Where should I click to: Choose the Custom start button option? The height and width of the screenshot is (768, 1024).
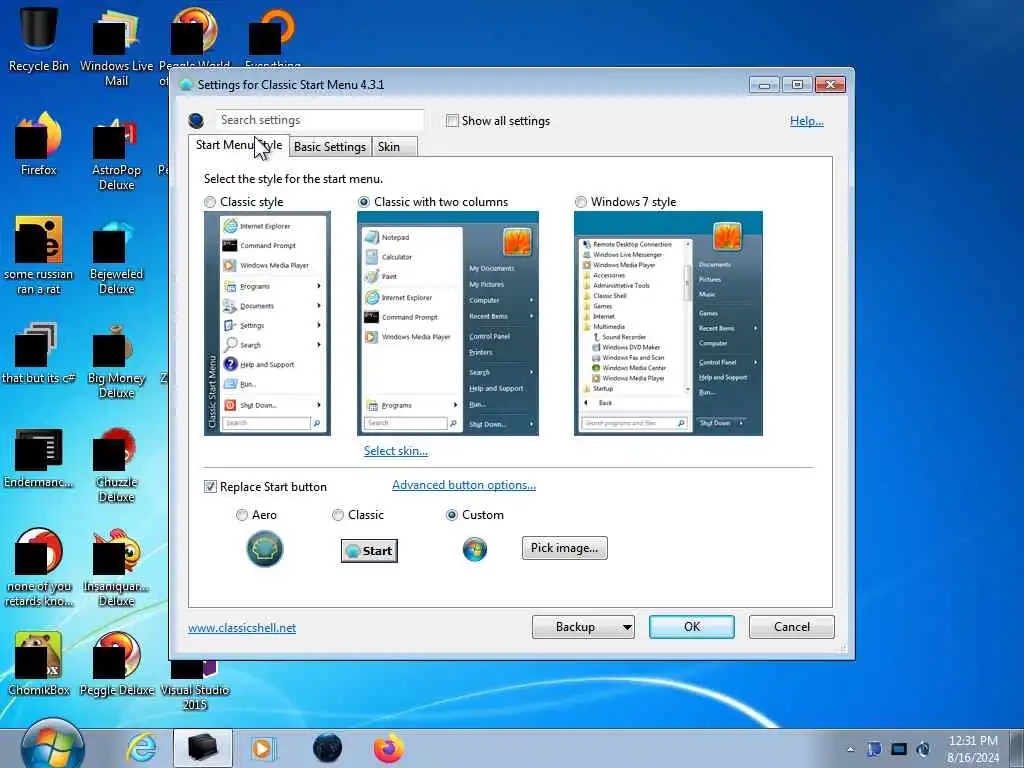[451, 515]
